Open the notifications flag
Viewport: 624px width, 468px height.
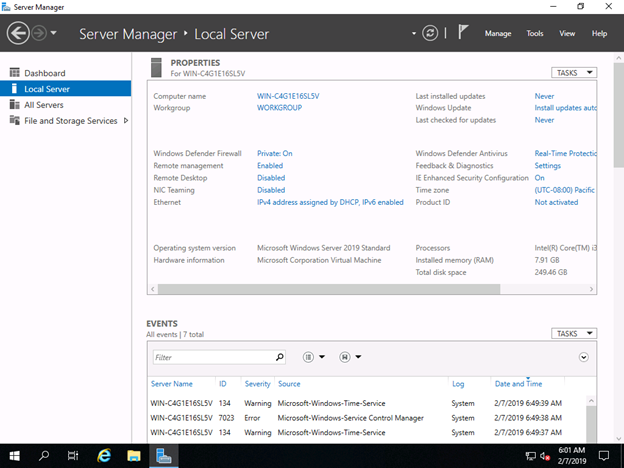pos(462,32)
